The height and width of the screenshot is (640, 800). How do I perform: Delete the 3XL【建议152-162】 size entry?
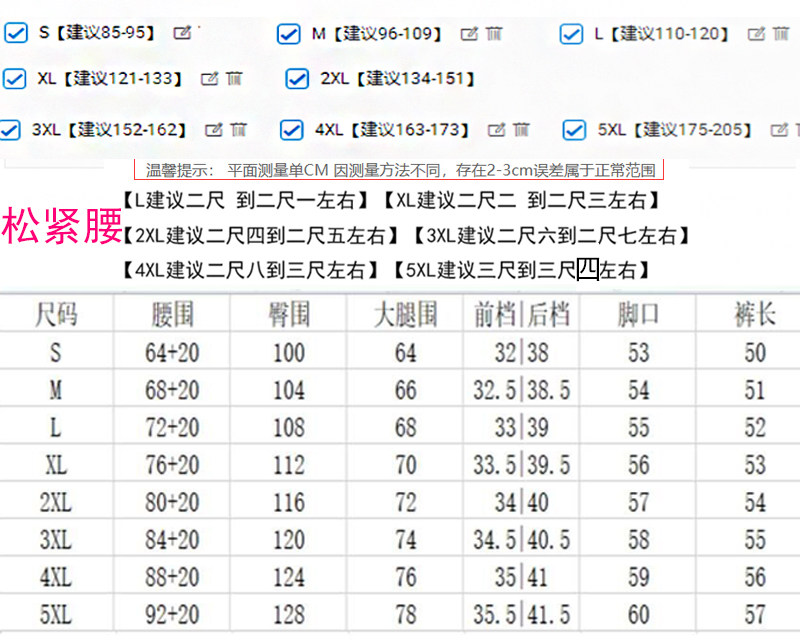tap(238, 130)
